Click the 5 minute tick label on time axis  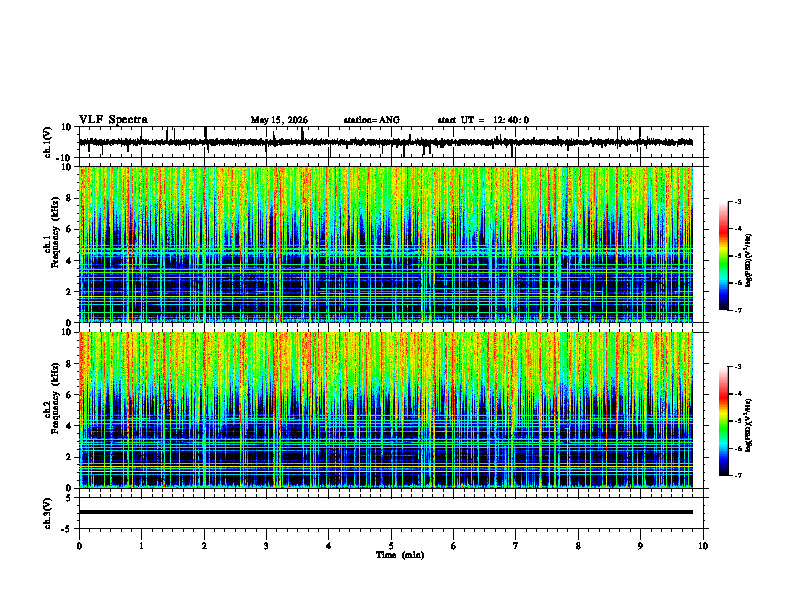click(391, 546)
